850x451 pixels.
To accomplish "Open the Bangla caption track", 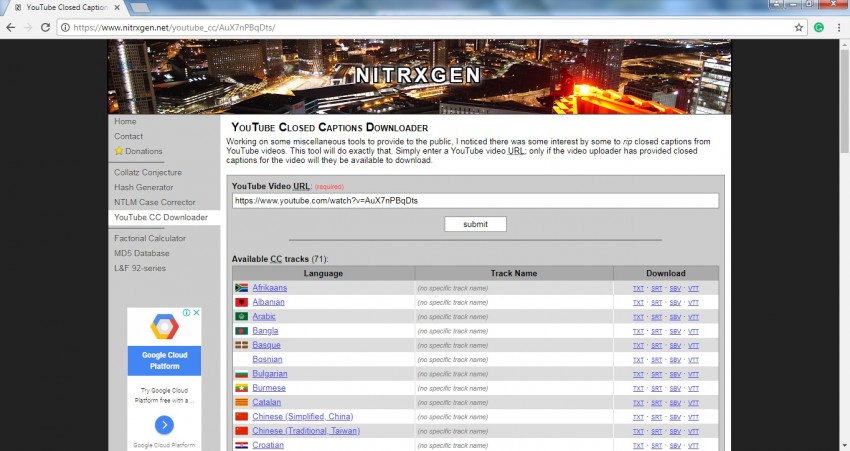I will (x=265, y=331).
